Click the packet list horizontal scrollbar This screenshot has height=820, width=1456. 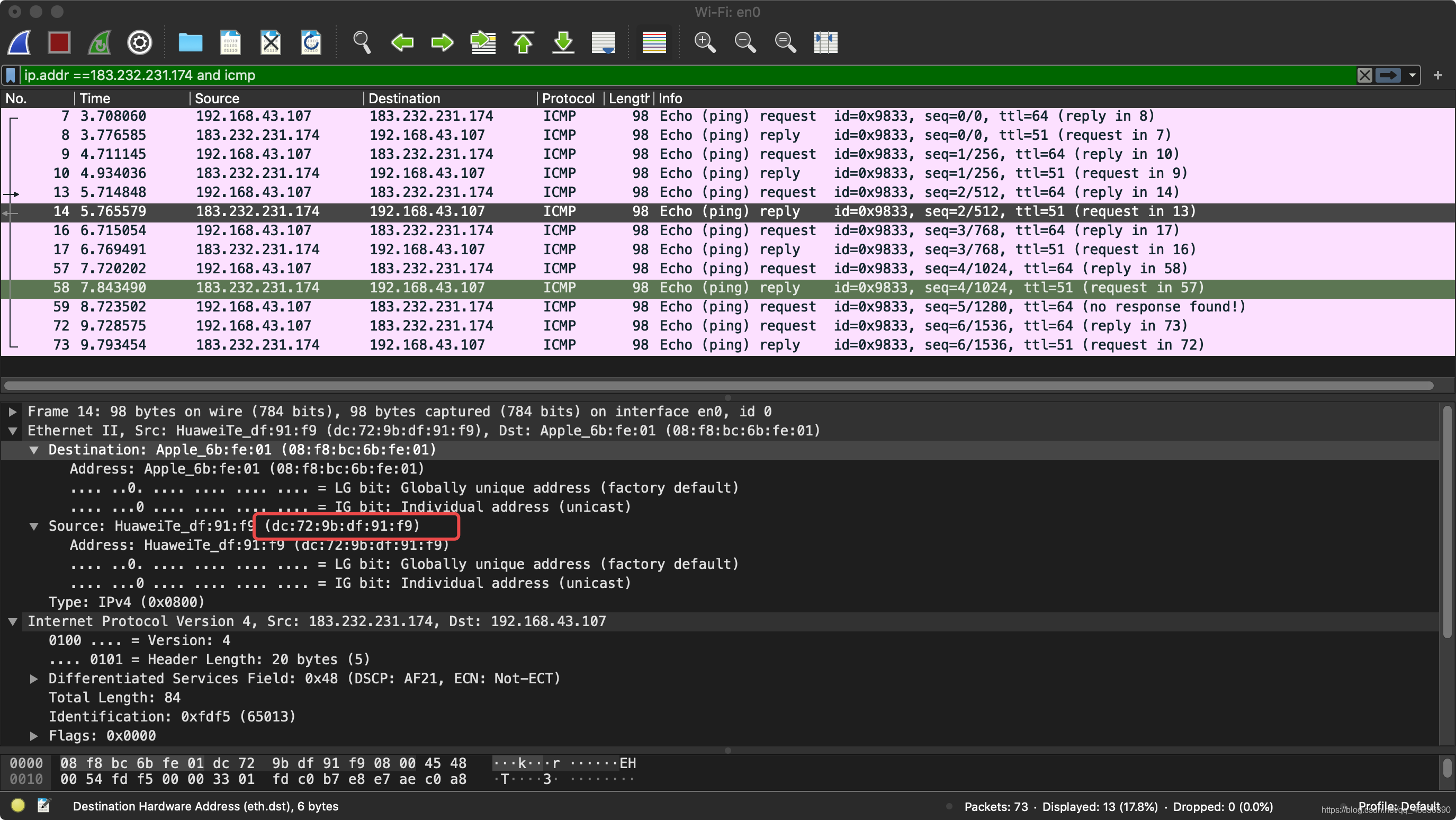click(718, 386)
